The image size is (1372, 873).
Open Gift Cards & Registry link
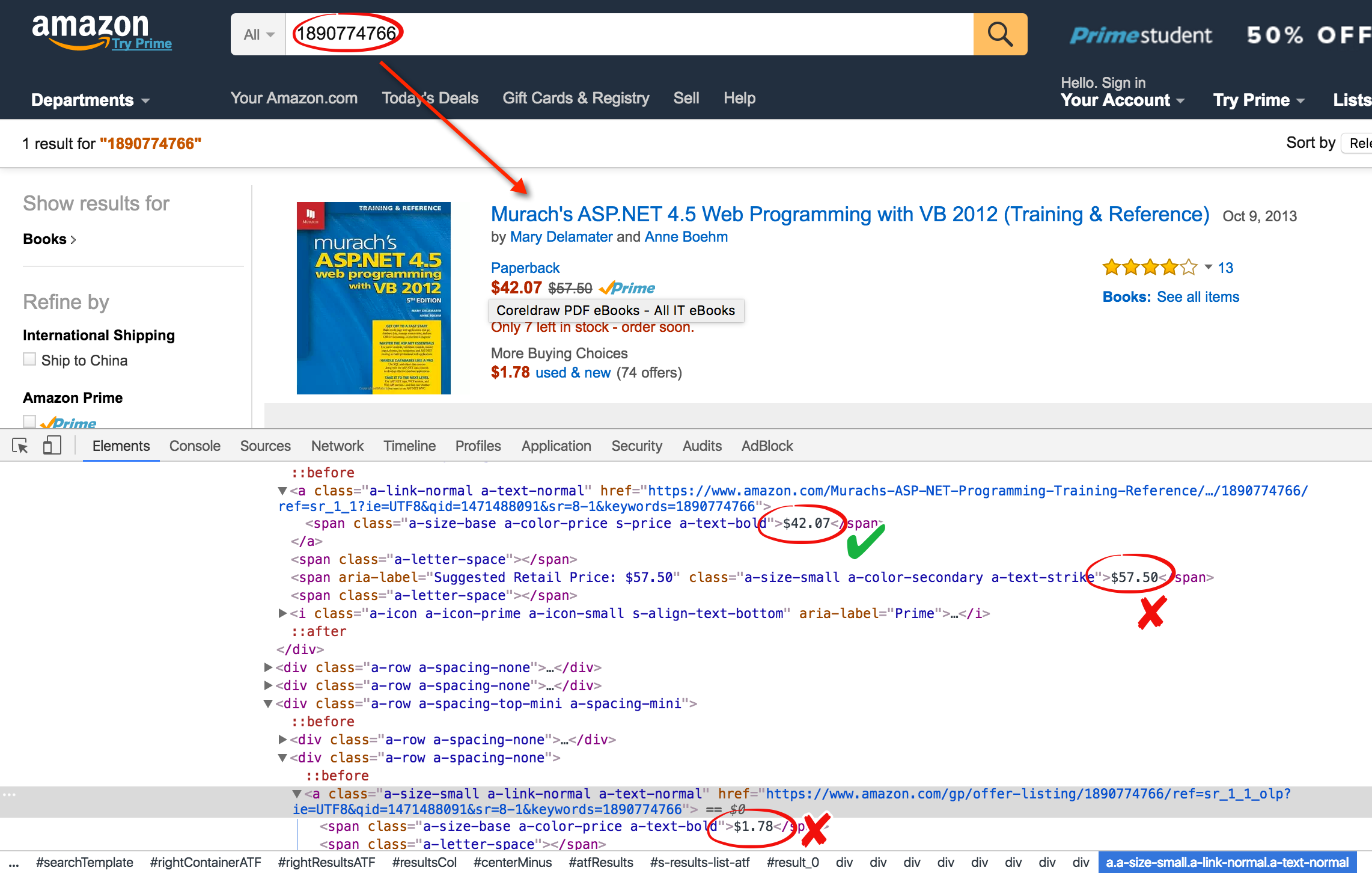(x=576, y=98)
